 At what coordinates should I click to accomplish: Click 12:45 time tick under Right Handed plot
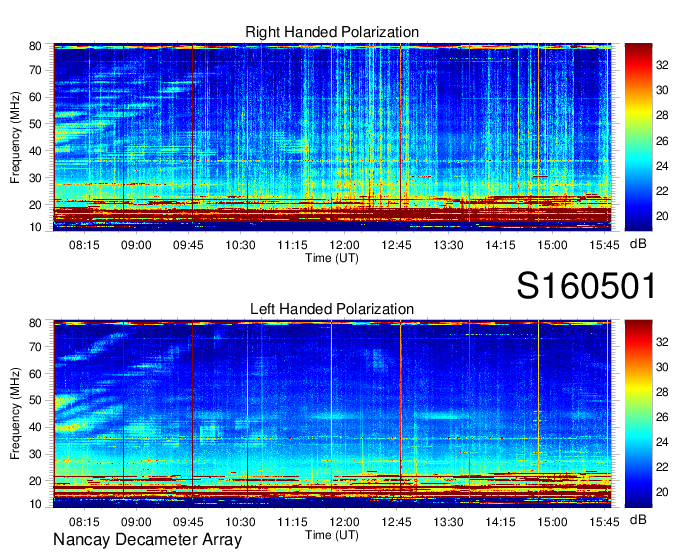pyautogui.click(x=396, y=245)
